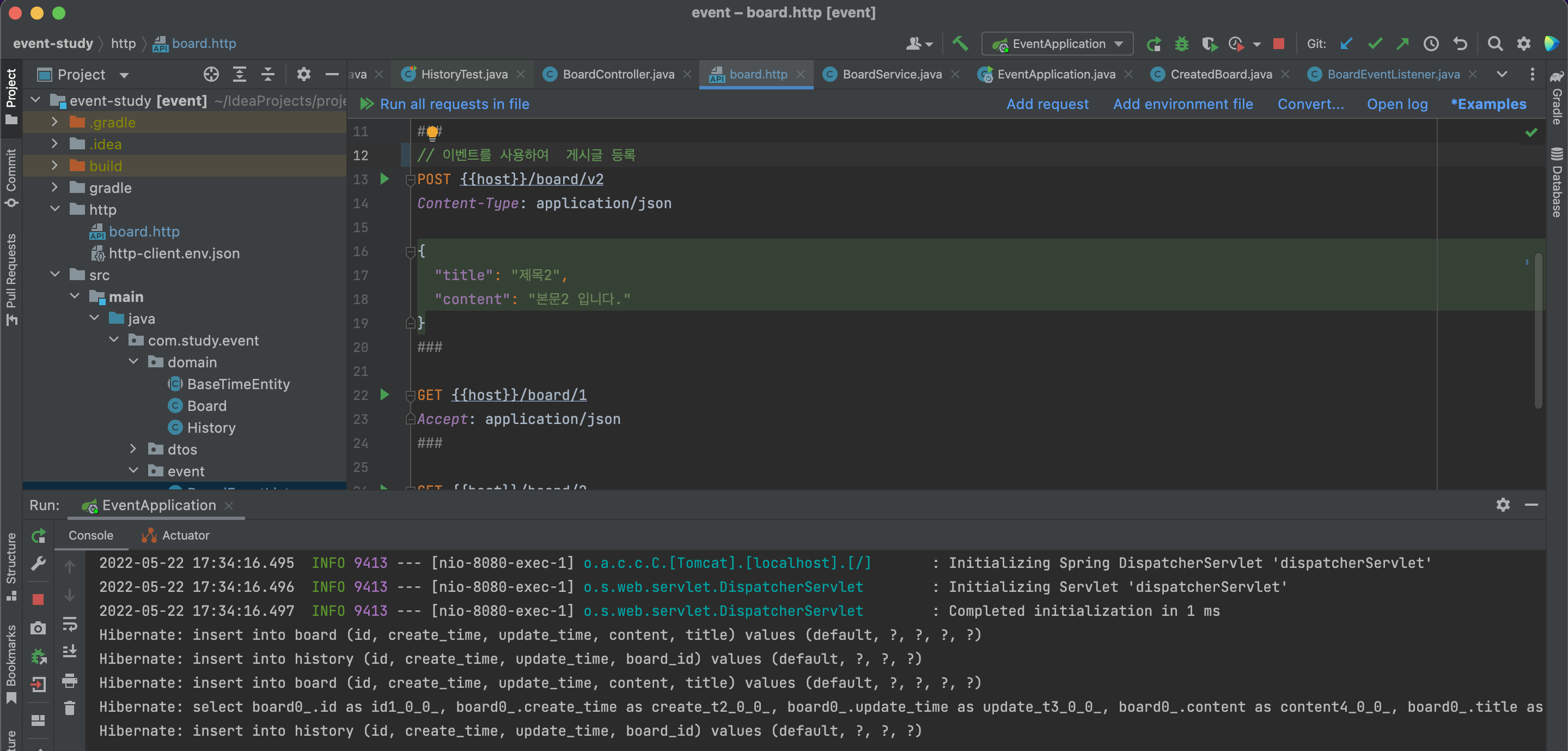Fold the JSON body at opening brace
1568x751 pixels.
coord(410,251)
